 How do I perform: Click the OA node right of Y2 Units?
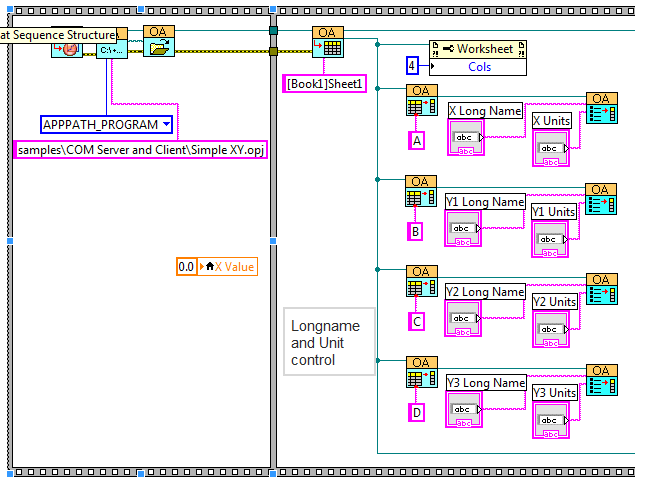point(601,290)
